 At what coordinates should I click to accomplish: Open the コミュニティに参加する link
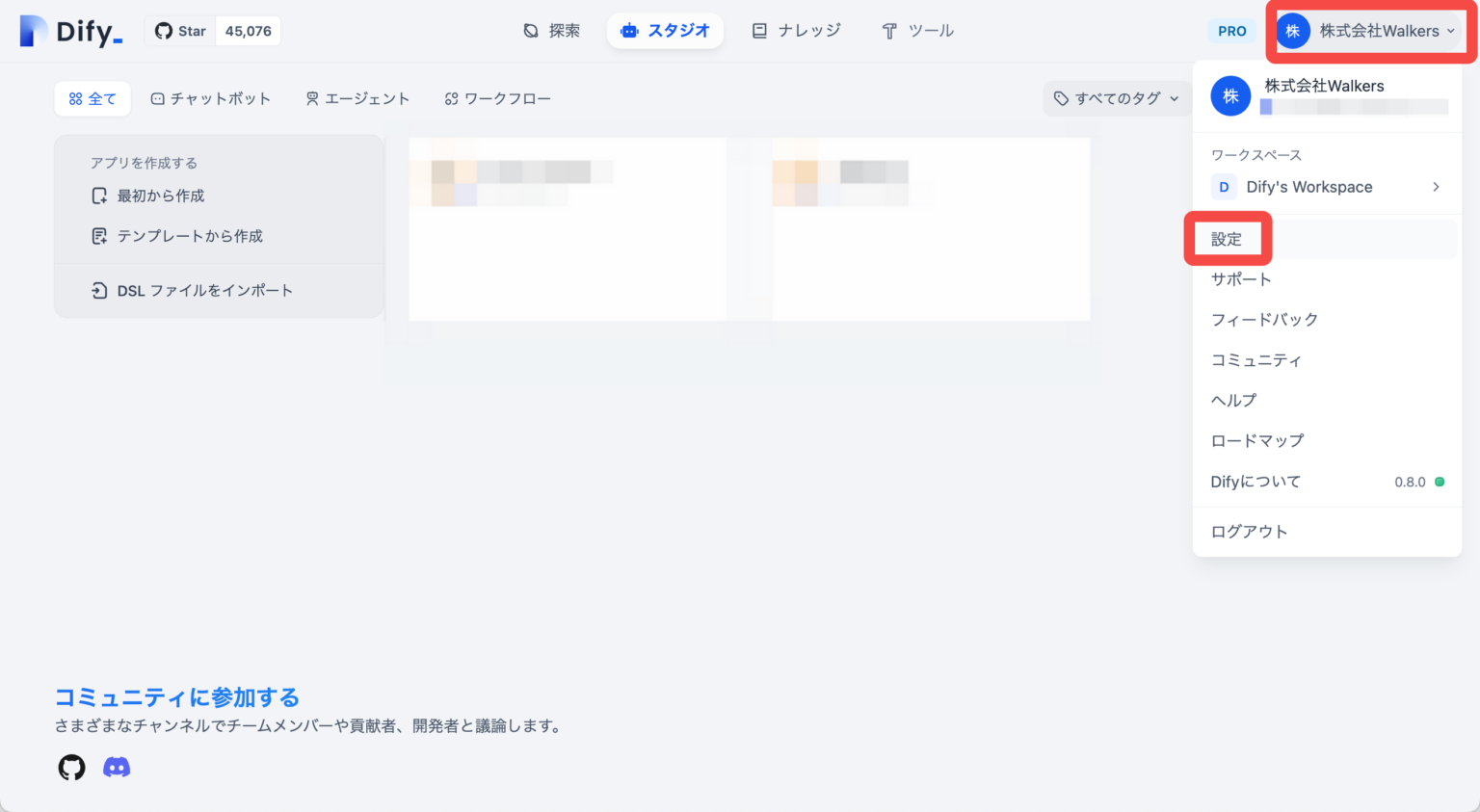click(177, 697)
